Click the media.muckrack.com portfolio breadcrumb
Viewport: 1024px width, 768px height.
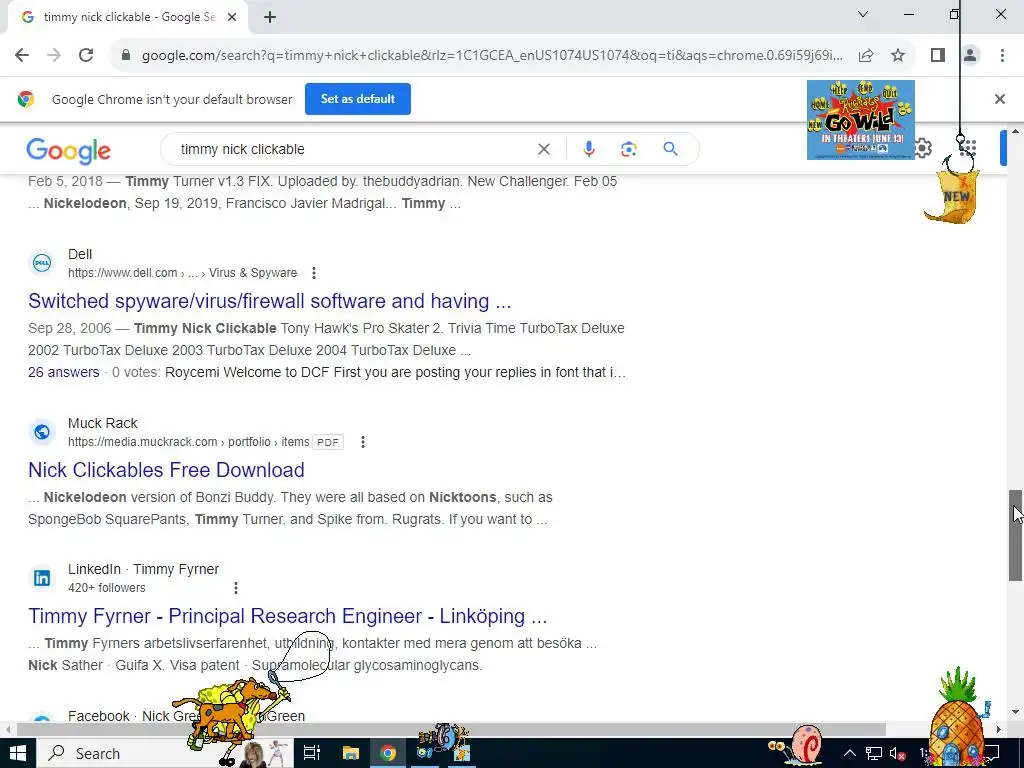[x=189, y=442]
